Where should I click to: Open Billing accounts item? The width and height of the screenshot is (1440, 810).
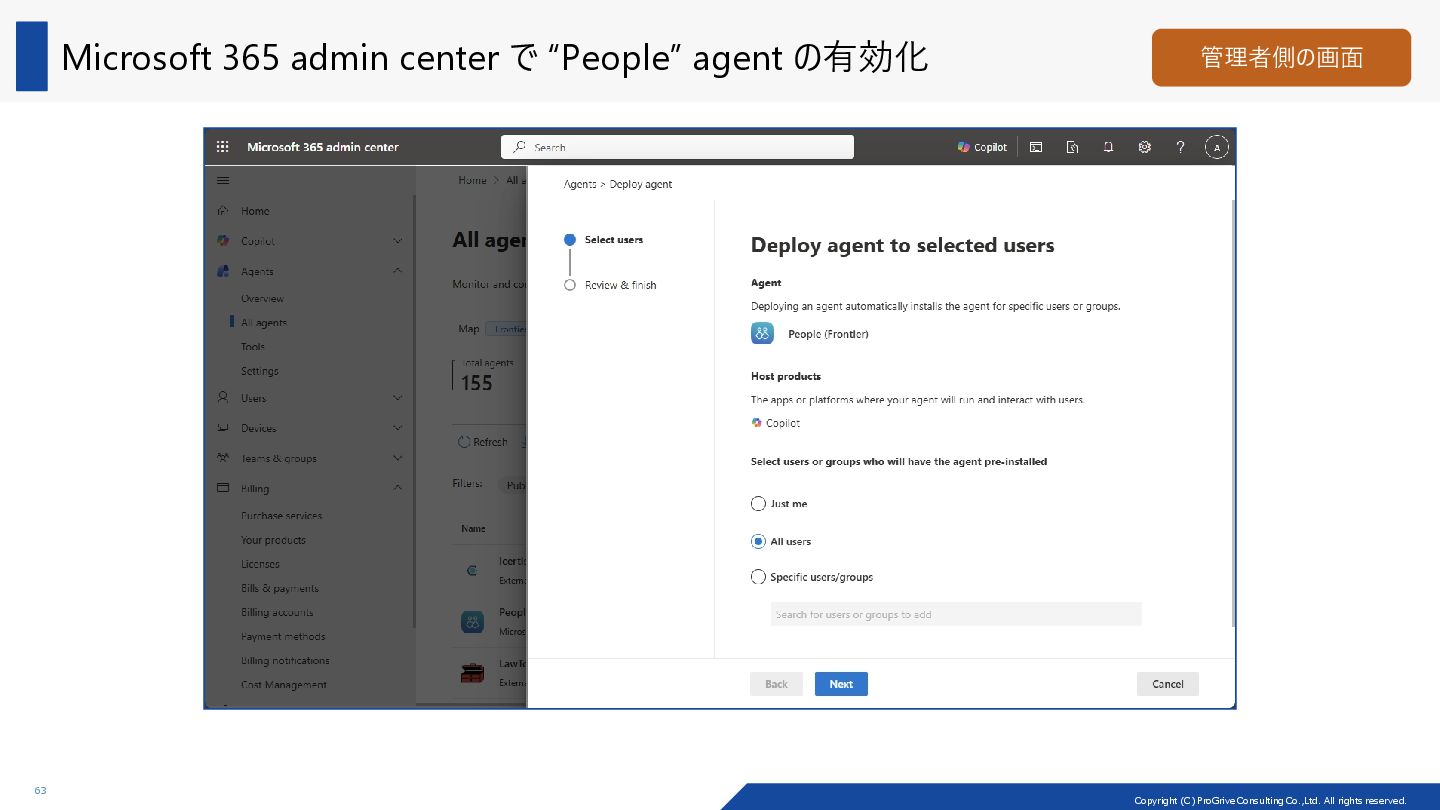tap(277, 612)
